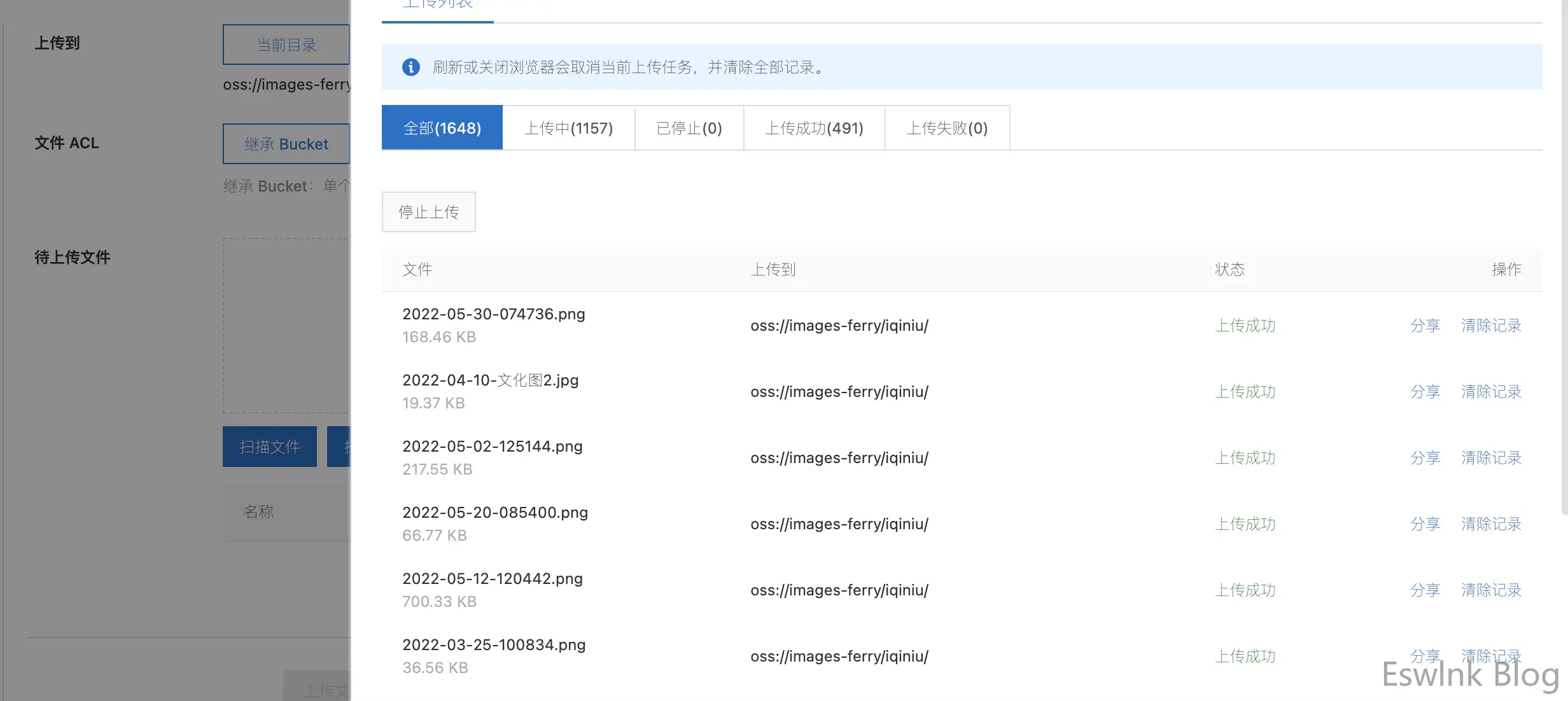Click the vertical scrollbar on right edge
The image size is (1568, 701).
click(x=1564, y=254)
